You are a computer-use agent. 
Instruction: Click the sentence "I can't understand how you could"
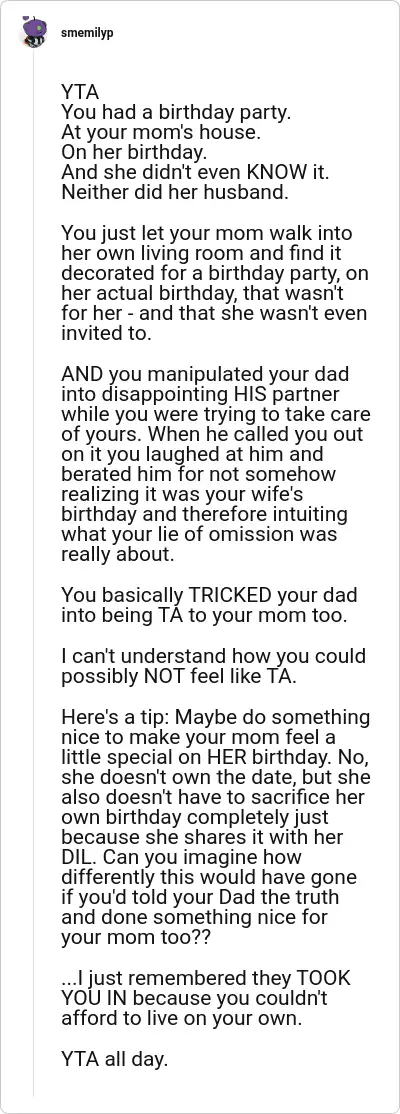point(213,655)
